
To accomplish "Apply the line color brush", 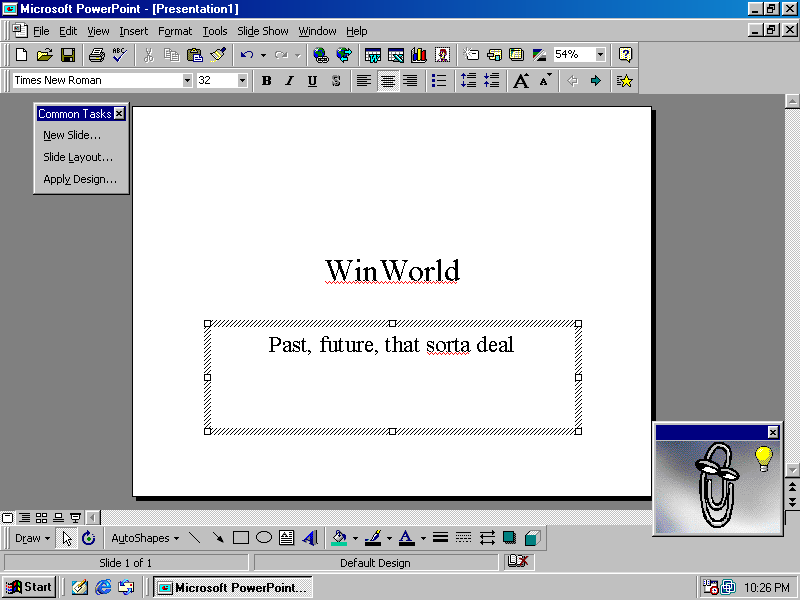I will [x=373, y=538].
